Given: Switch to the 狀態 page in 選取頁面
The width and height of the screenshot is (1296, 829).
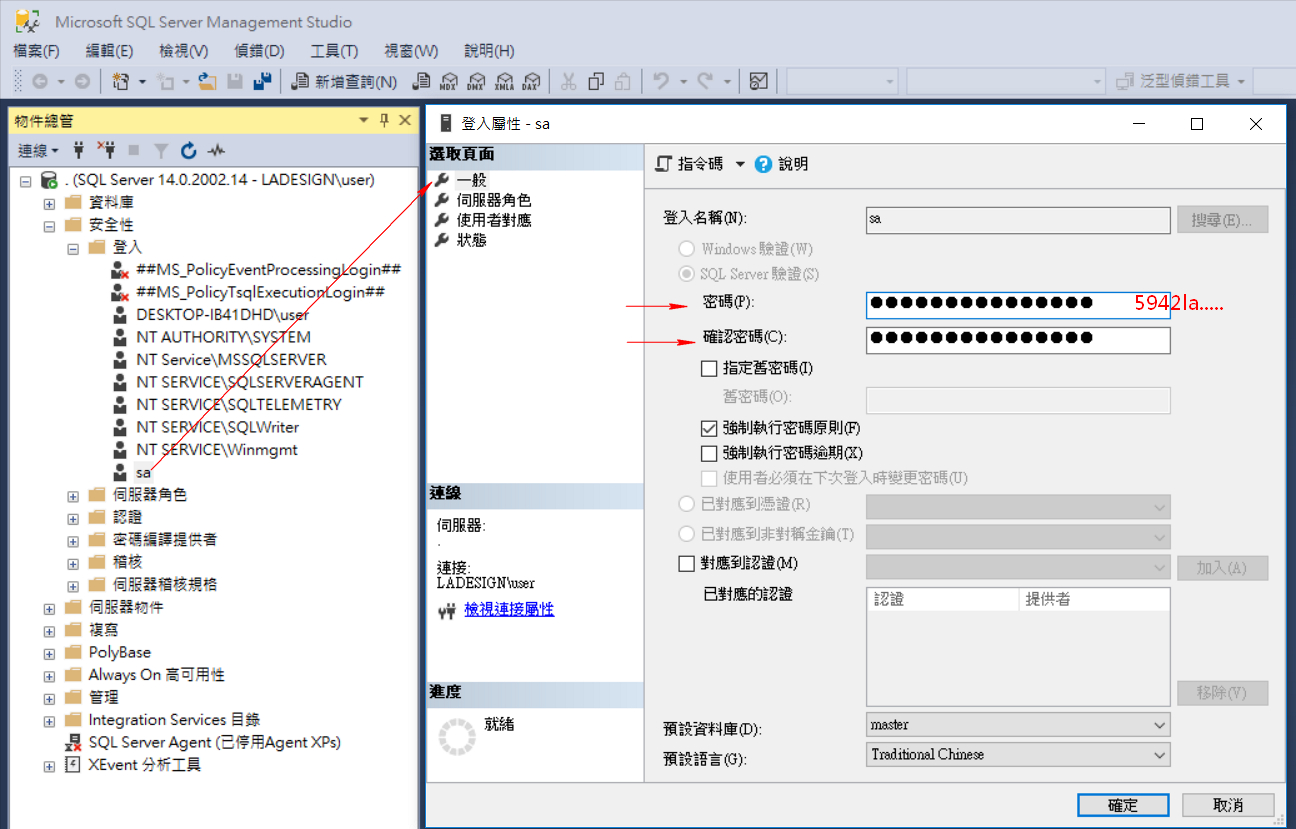Looking at the screenshot, I should 473,240.
